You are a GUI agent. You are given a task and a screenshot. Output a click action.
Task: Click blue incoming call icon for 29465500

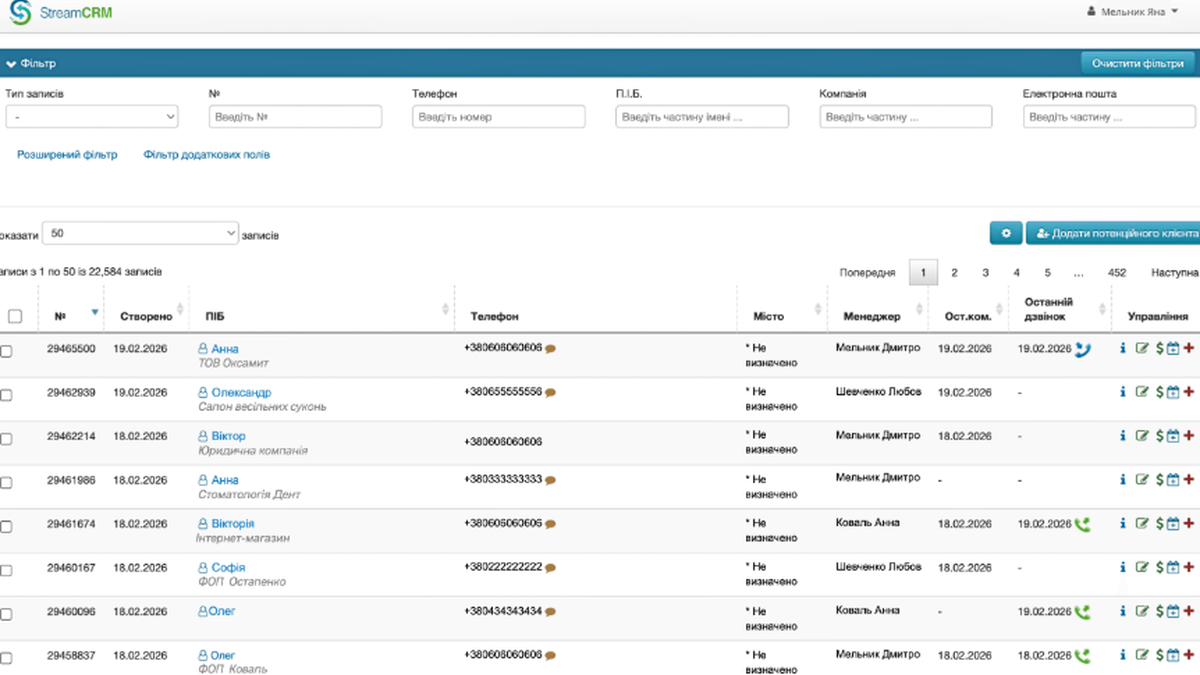(x=1083, y=349)
